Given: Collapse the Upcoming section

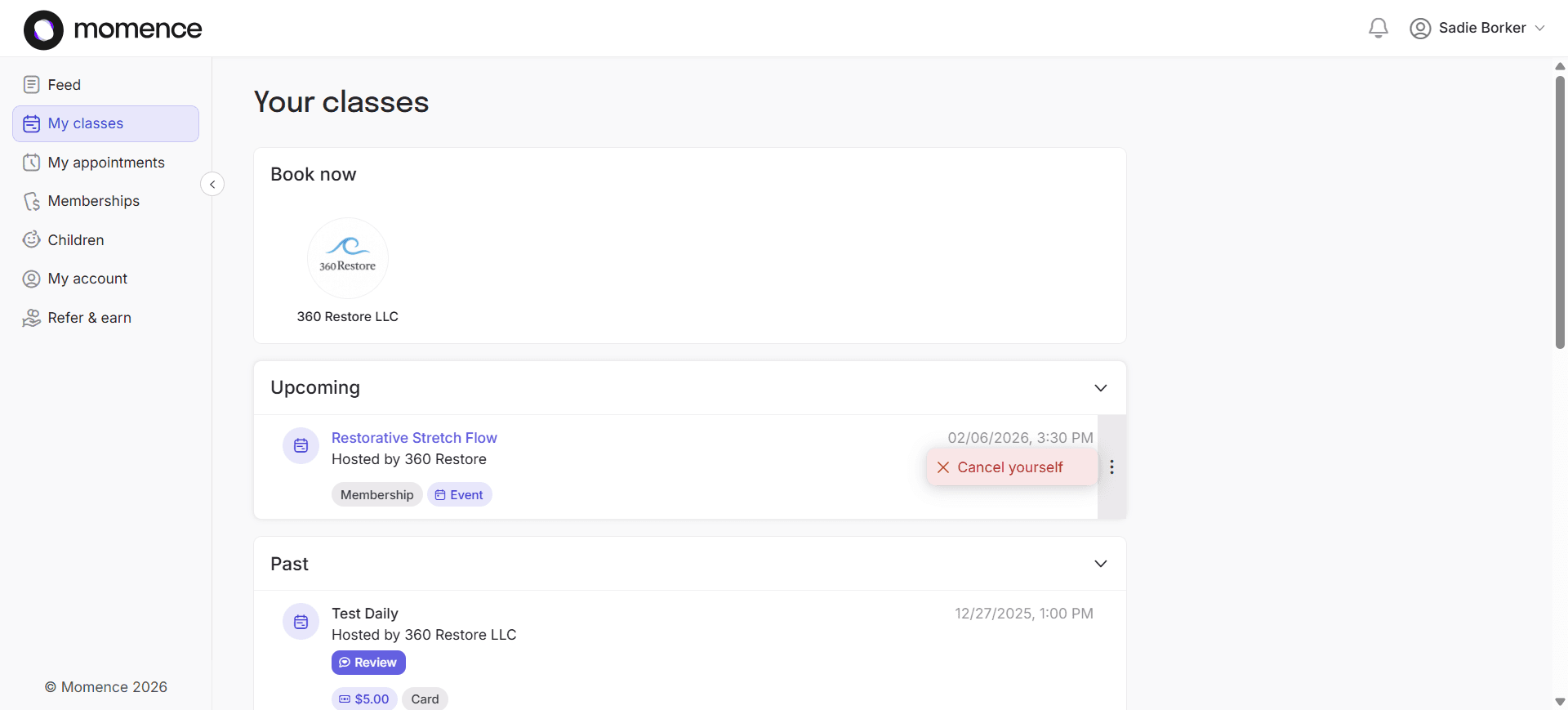Looking at the screenshot, I should click(x=1101, y=388).
